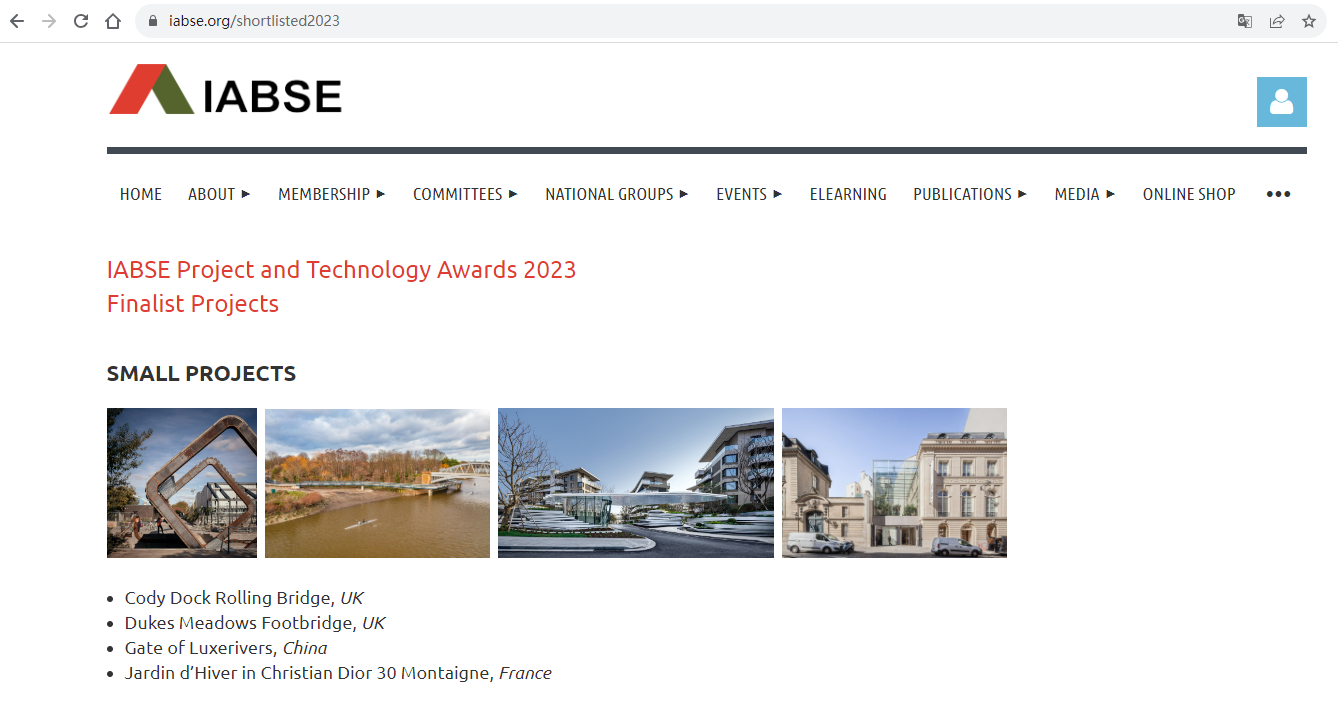Bookmark this page with the star icon
This screenshot has height=706, width=1338.
1311,20
